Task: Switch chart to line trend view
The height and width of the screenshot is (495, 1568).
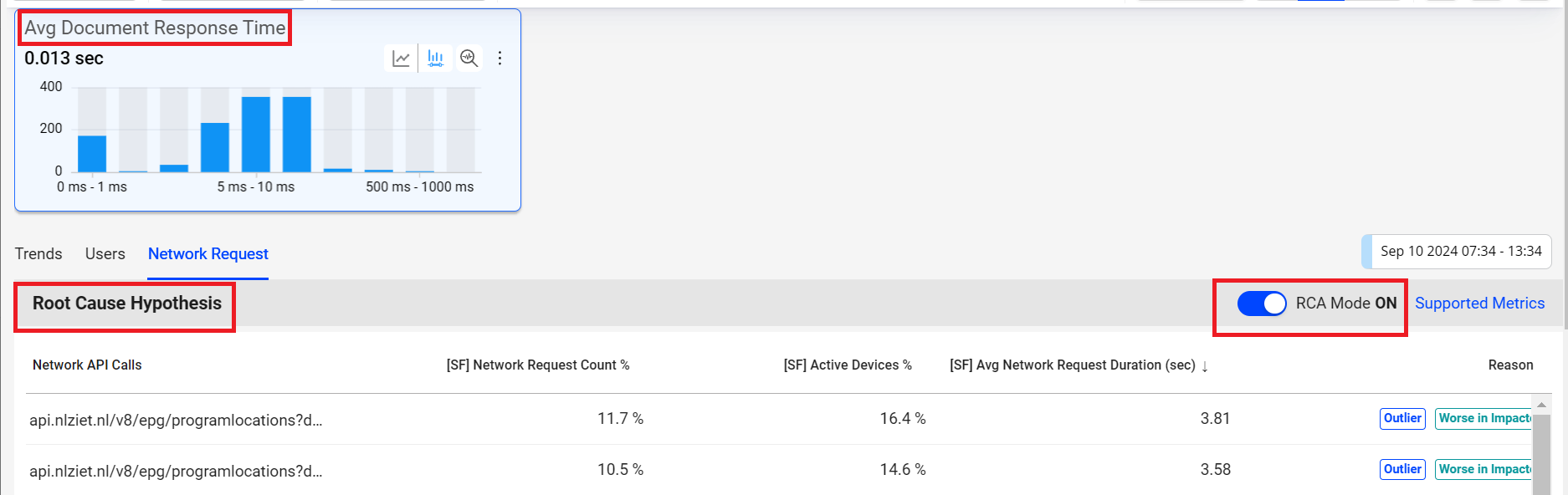Action: (402, 59)
